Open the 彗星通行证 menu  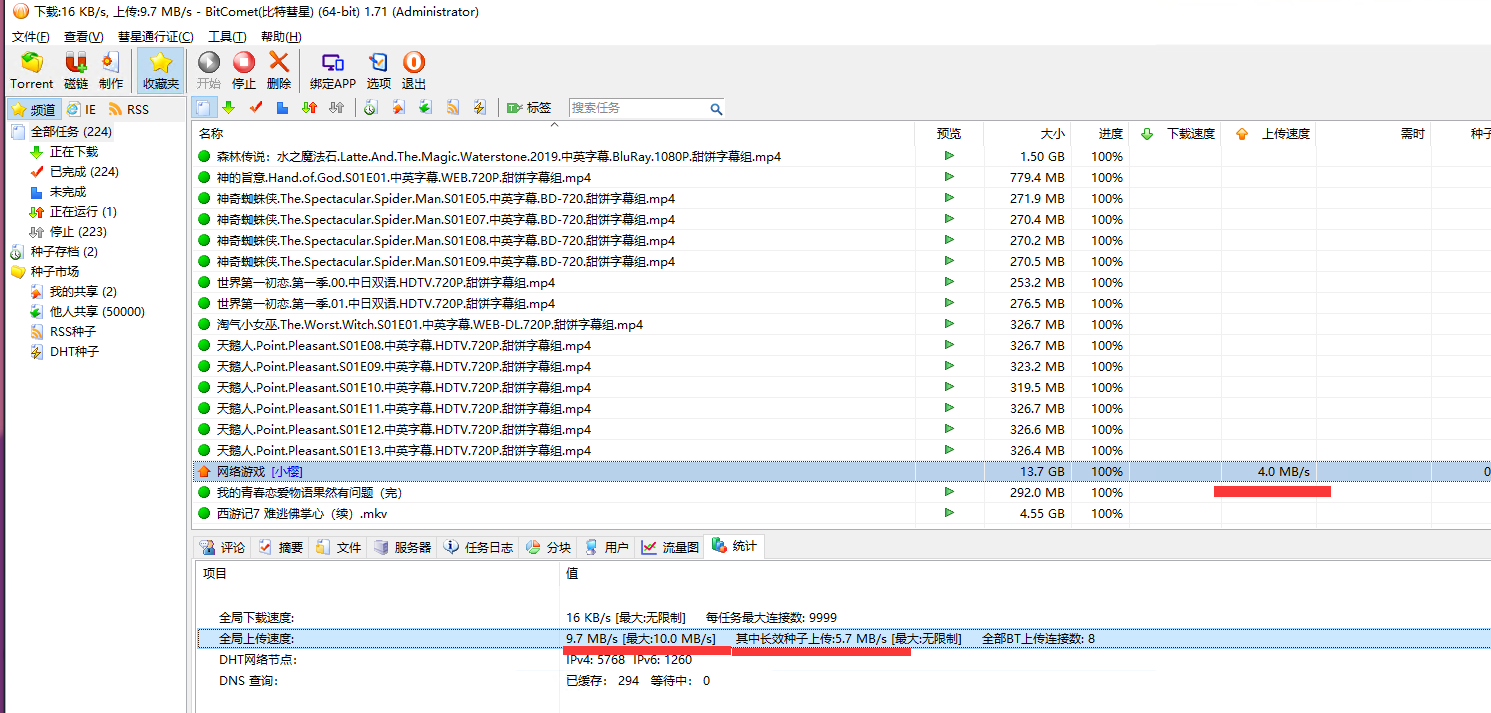[155, 37]
